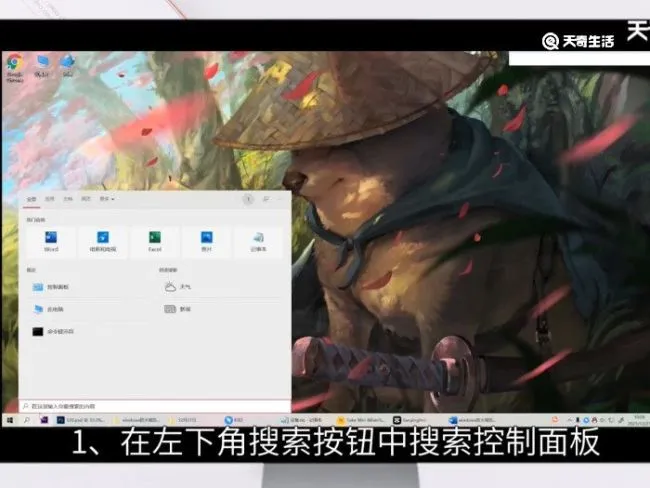The width and height of the screenshot is (650, 488).
Task: Open the taskbar clock and date
Action: 639,420
